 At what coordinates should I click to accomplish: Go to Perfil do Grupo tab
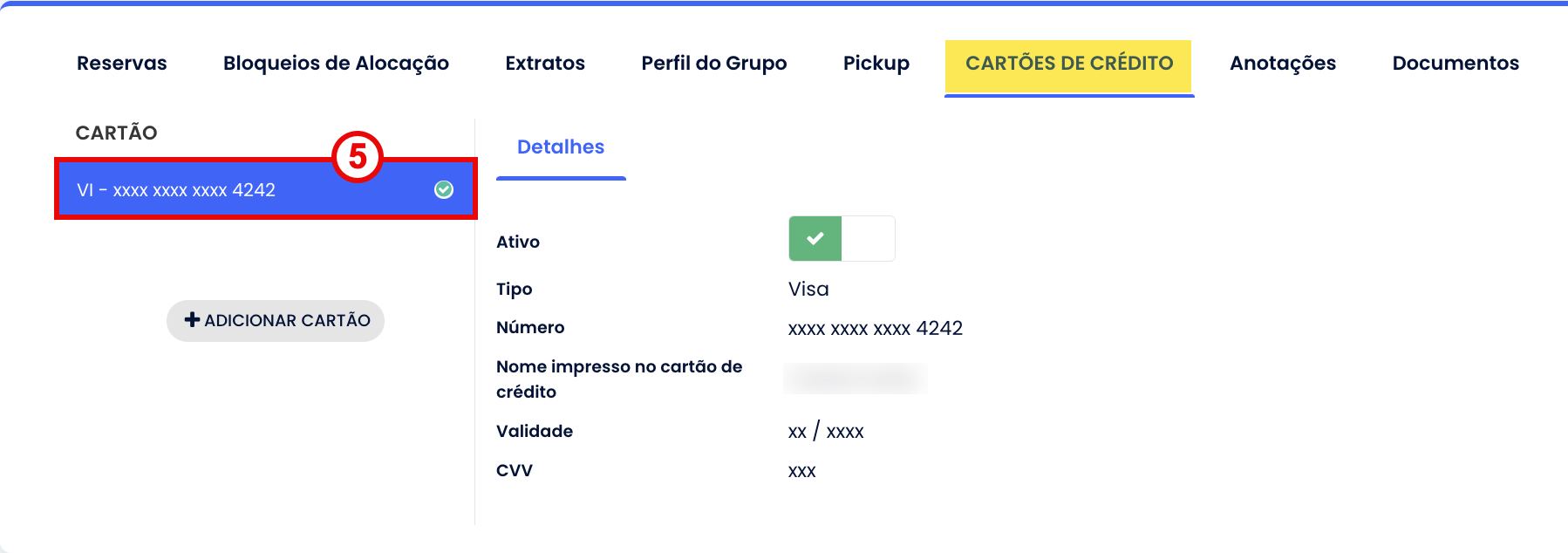coord(714,64)
